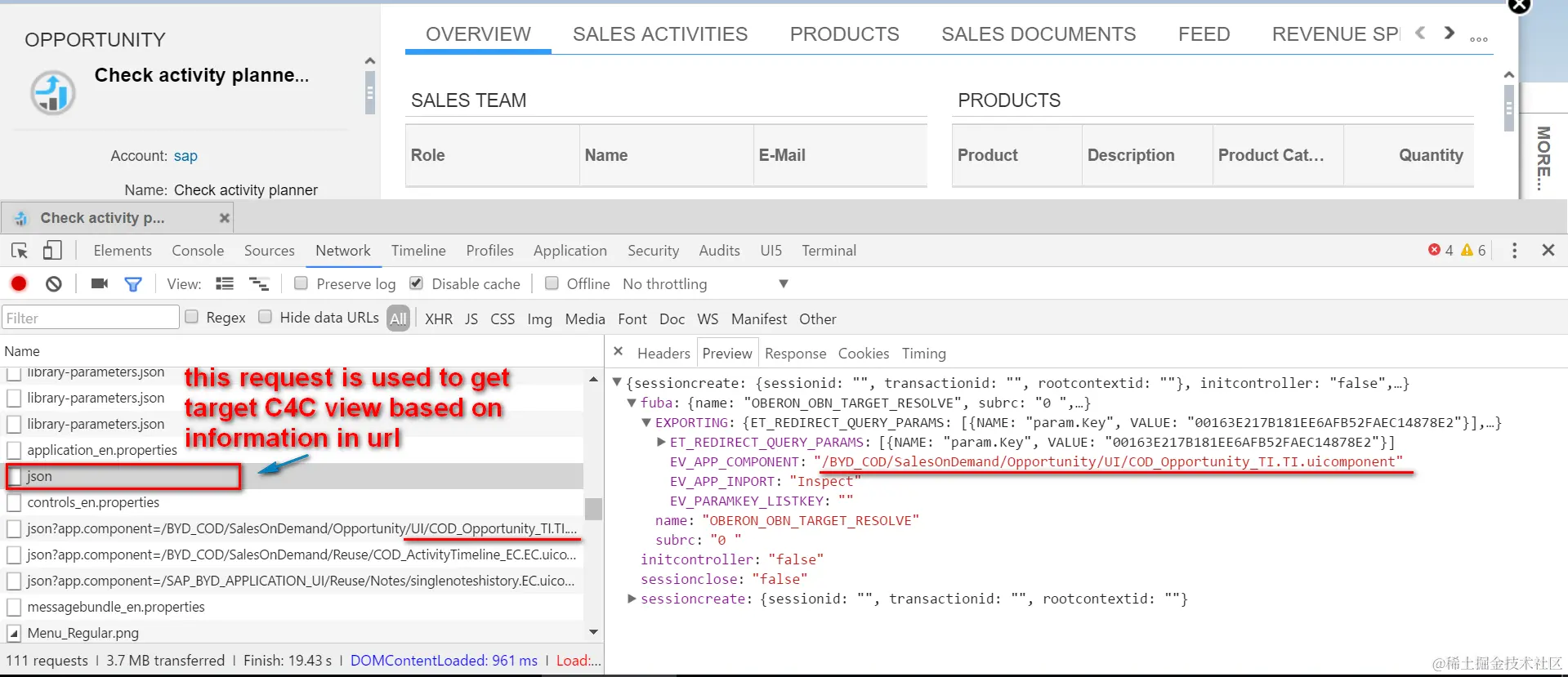Toggle the Regex filter checkbox

pos(191,316)
